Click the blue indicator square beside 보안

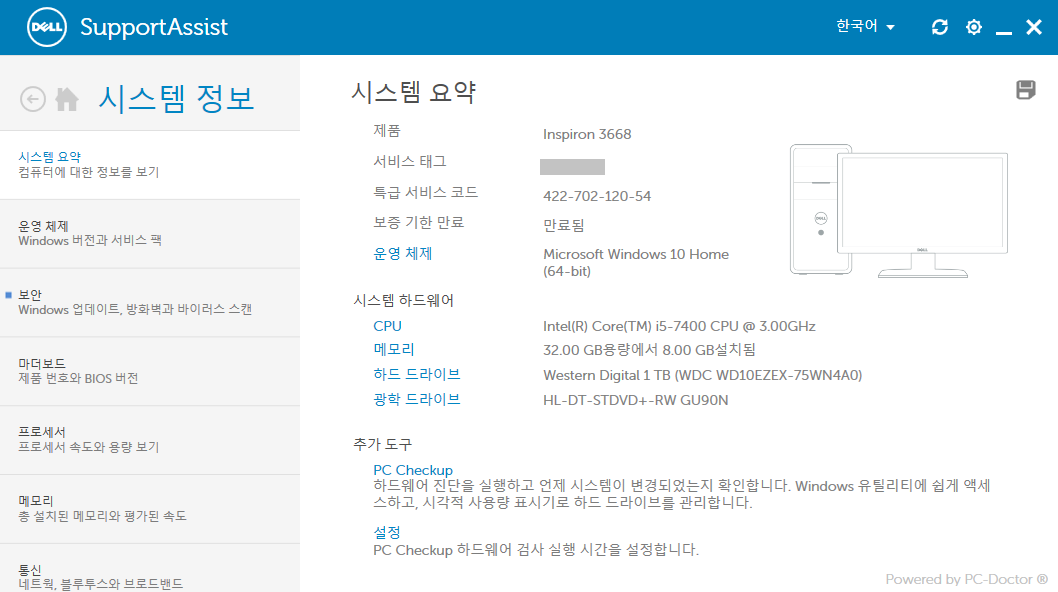point(9,295)
